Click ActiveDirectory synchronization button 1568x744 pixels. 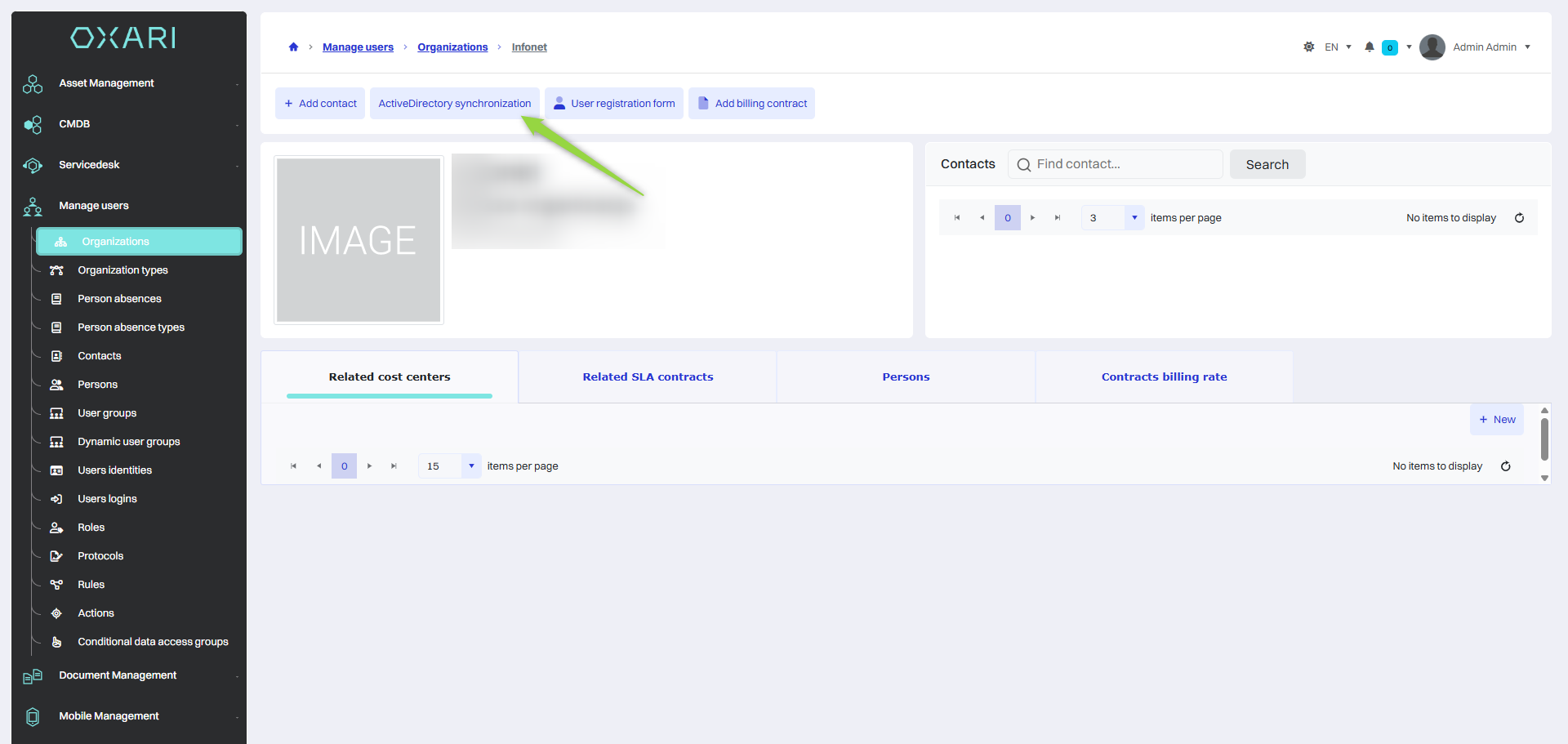[x=455, y=104]
